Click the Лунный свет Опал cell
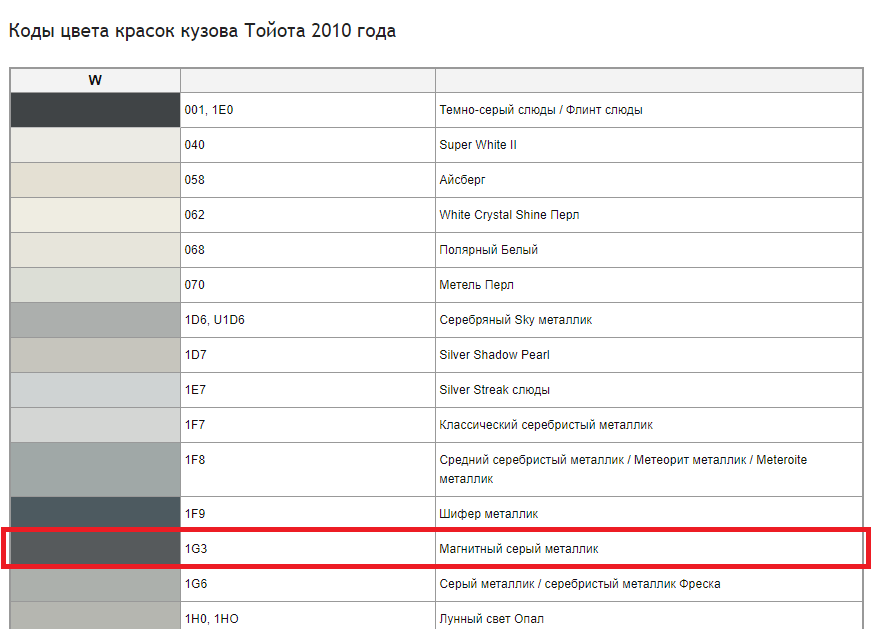 pos(649,616)
